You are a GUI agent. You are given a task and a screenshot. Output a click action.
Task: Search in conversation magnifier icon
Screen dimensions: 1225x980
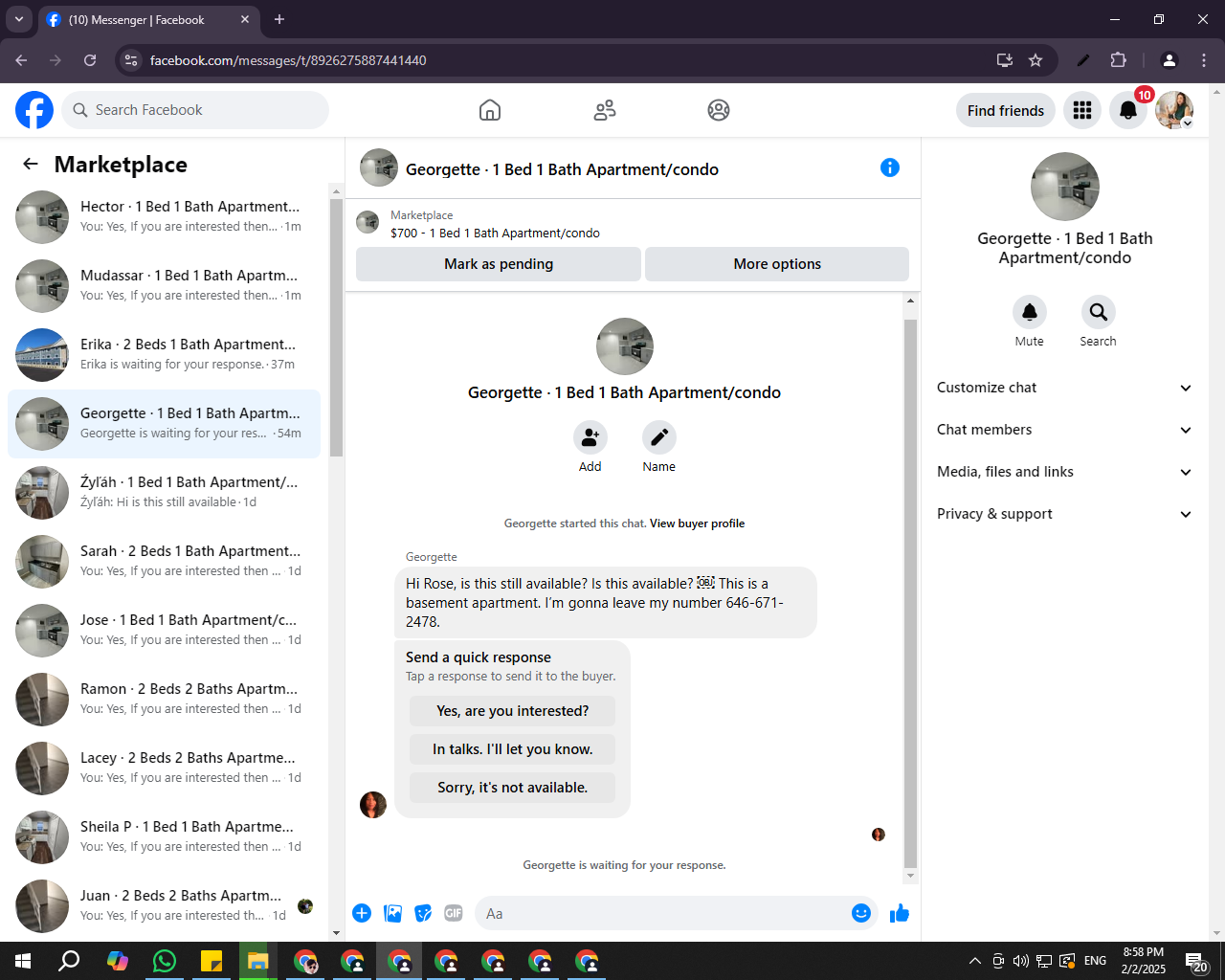[1099, 312]
